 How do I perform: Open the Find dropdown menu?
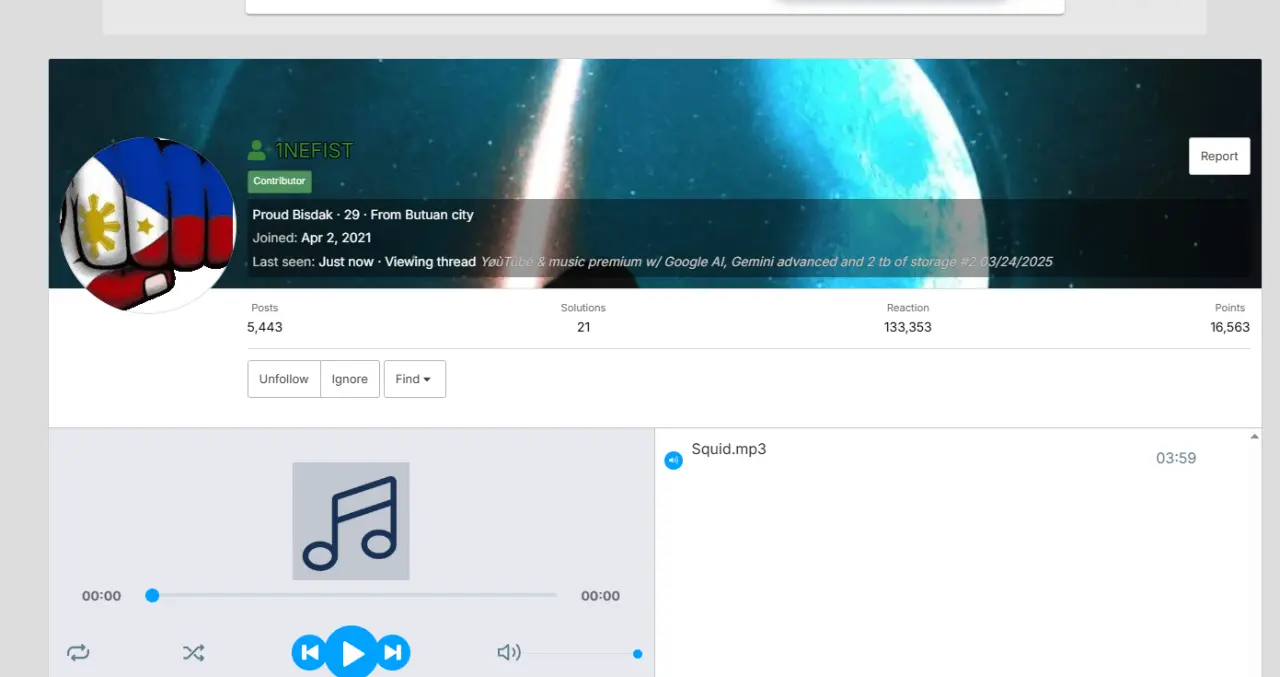coord(414,379)
